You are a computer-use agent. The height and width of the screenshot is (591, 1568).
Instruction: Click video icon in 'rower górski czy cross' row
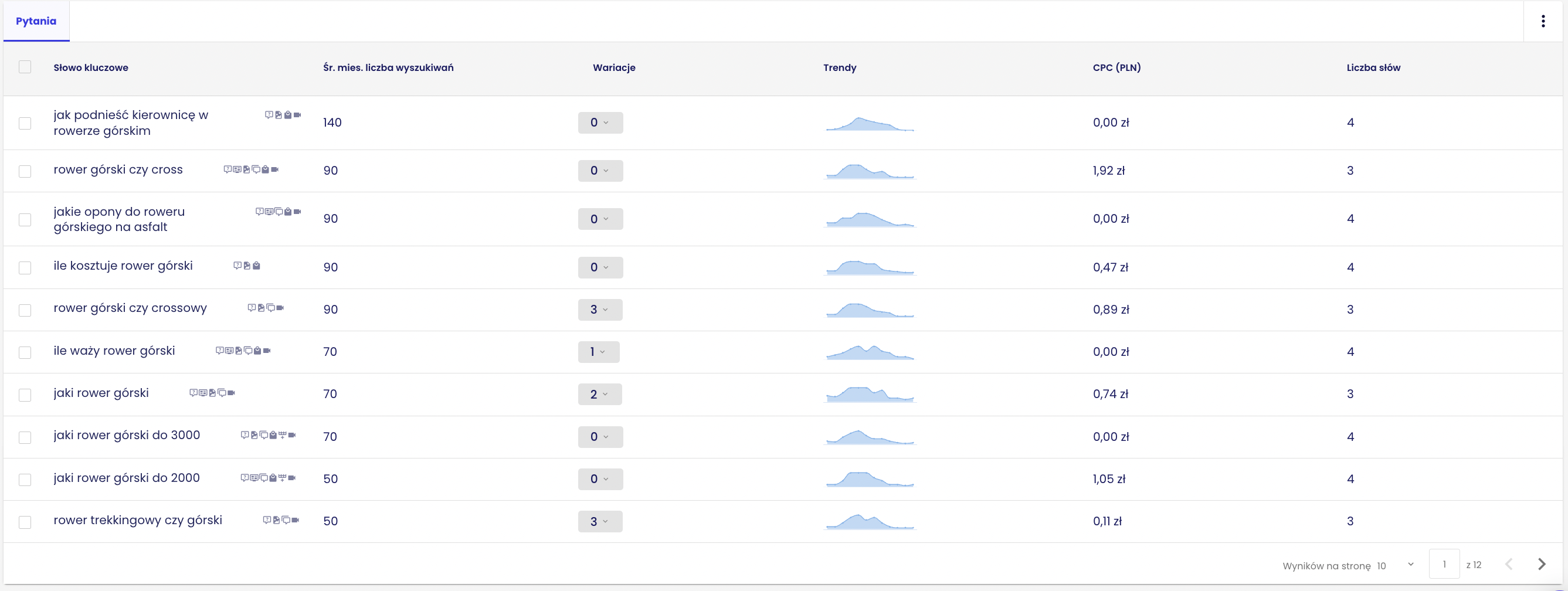pyautogui.click(x=275, y=169)
